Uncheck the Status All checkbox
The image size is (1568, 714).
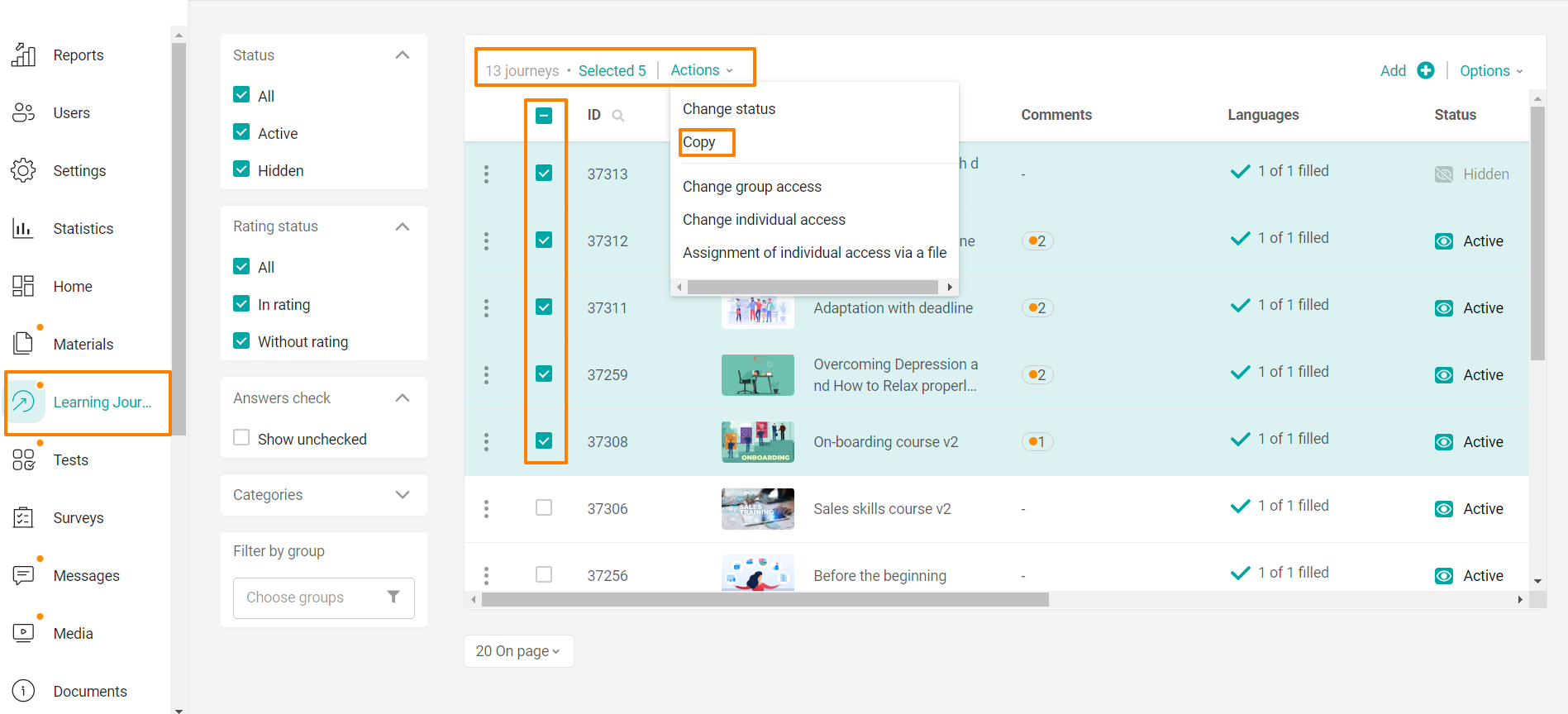tap(241, 95)
